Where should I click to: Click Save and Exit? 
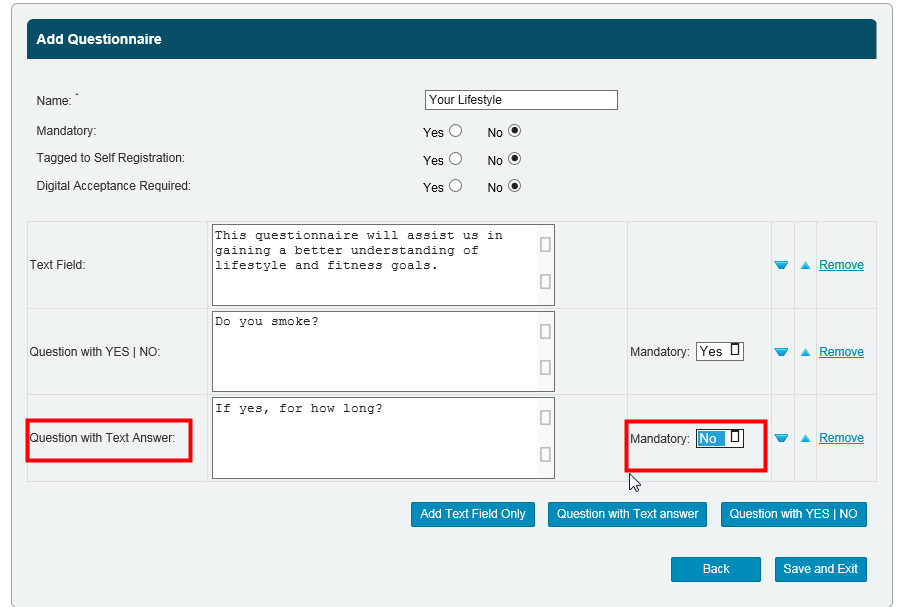[x=820, y=569]
